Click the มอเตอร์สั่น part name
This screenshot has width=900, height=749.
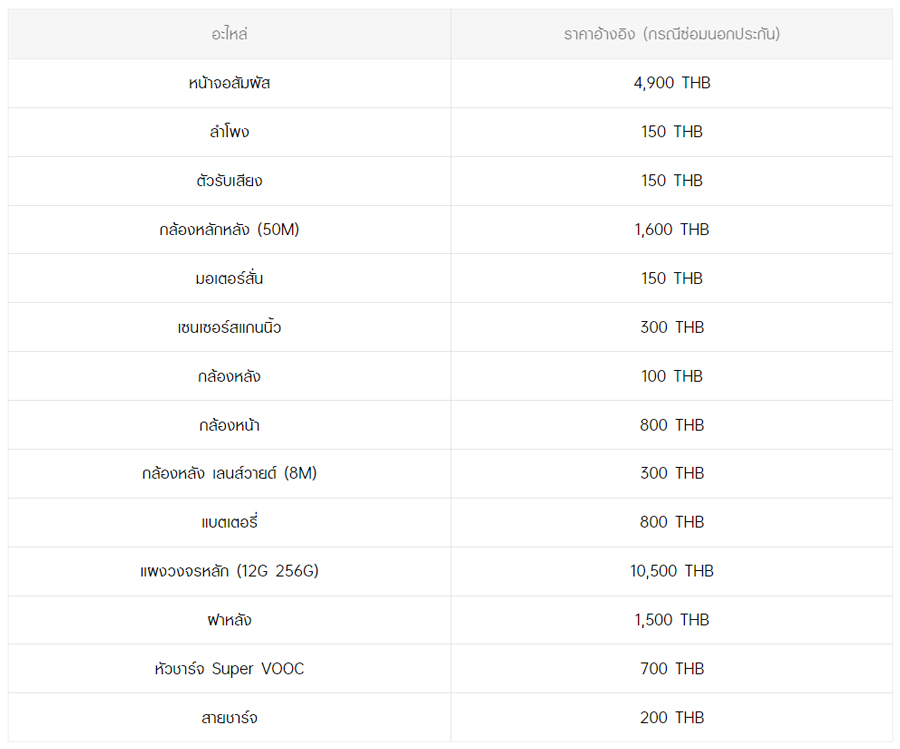(x=229, y=278)
